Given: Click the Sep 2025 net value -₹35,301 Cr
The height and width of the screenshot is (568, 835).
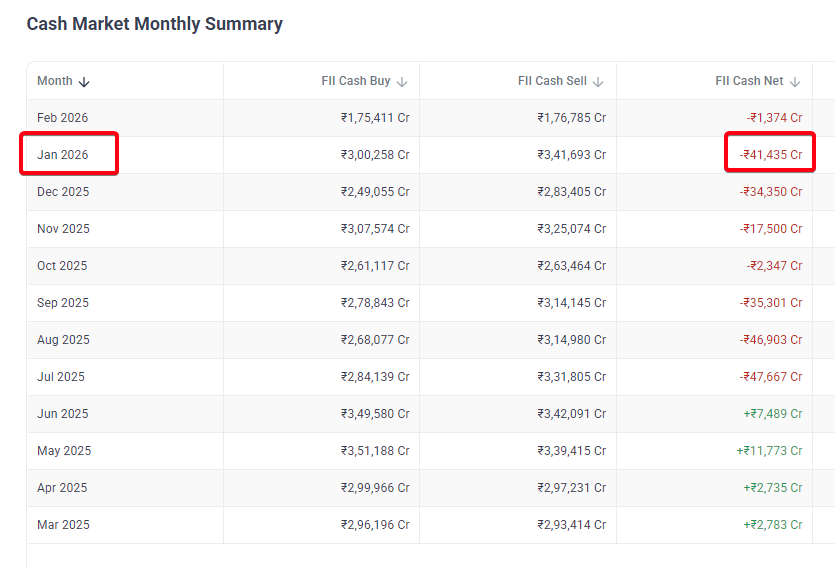Looking at the screenshot, I should click(771, 303).
